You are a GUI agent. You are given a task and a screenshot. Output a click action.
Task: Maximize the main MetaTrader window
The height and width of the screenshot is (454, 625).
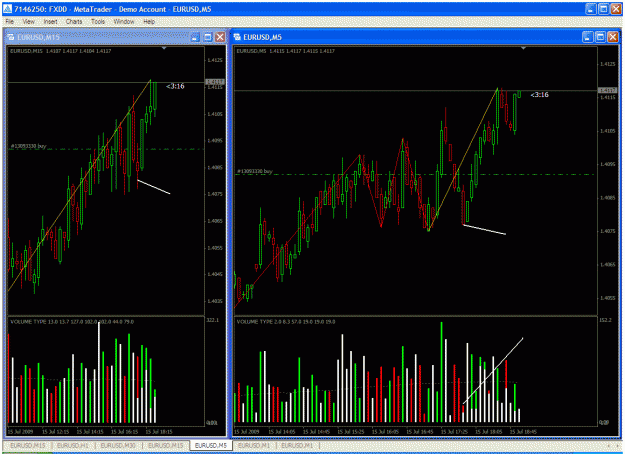click(603, 9)
